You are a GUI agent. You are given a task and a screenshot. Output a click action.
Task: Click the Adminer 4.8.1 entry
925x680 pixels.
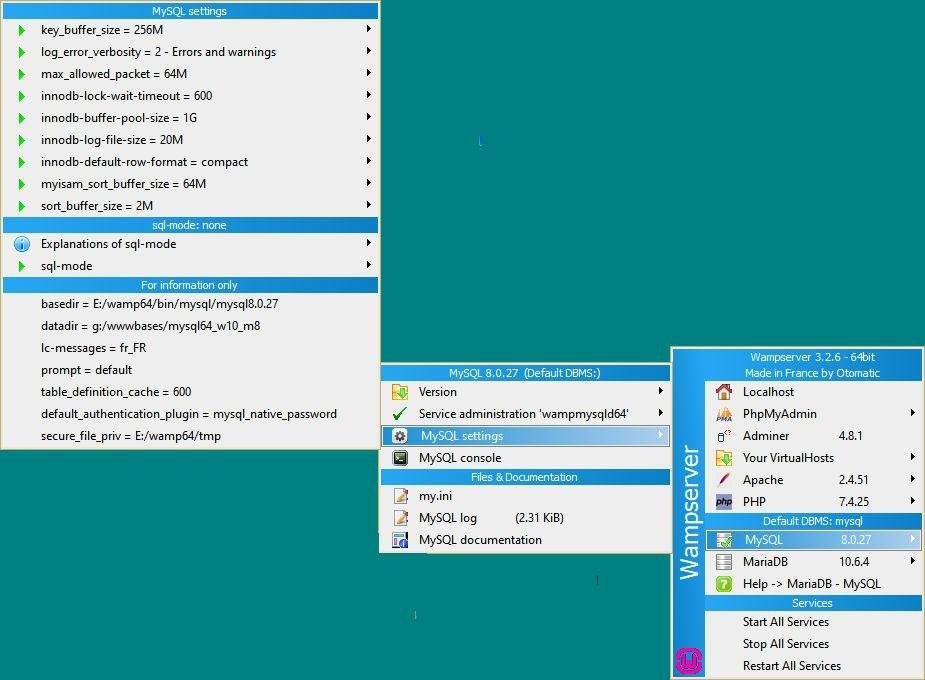coord(814,436)
